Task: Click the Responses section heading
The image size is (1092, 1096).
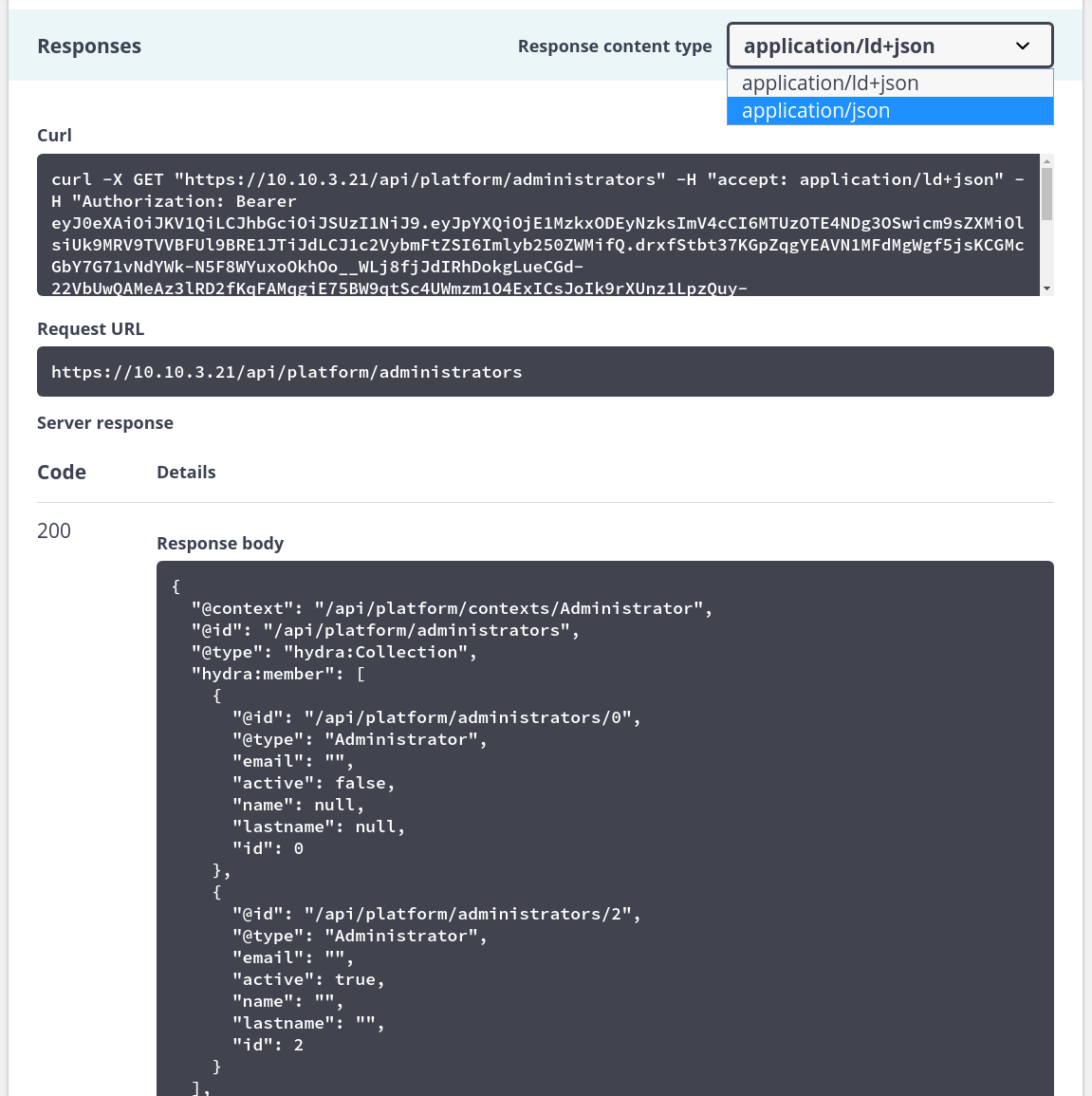Action: [89, 46]
